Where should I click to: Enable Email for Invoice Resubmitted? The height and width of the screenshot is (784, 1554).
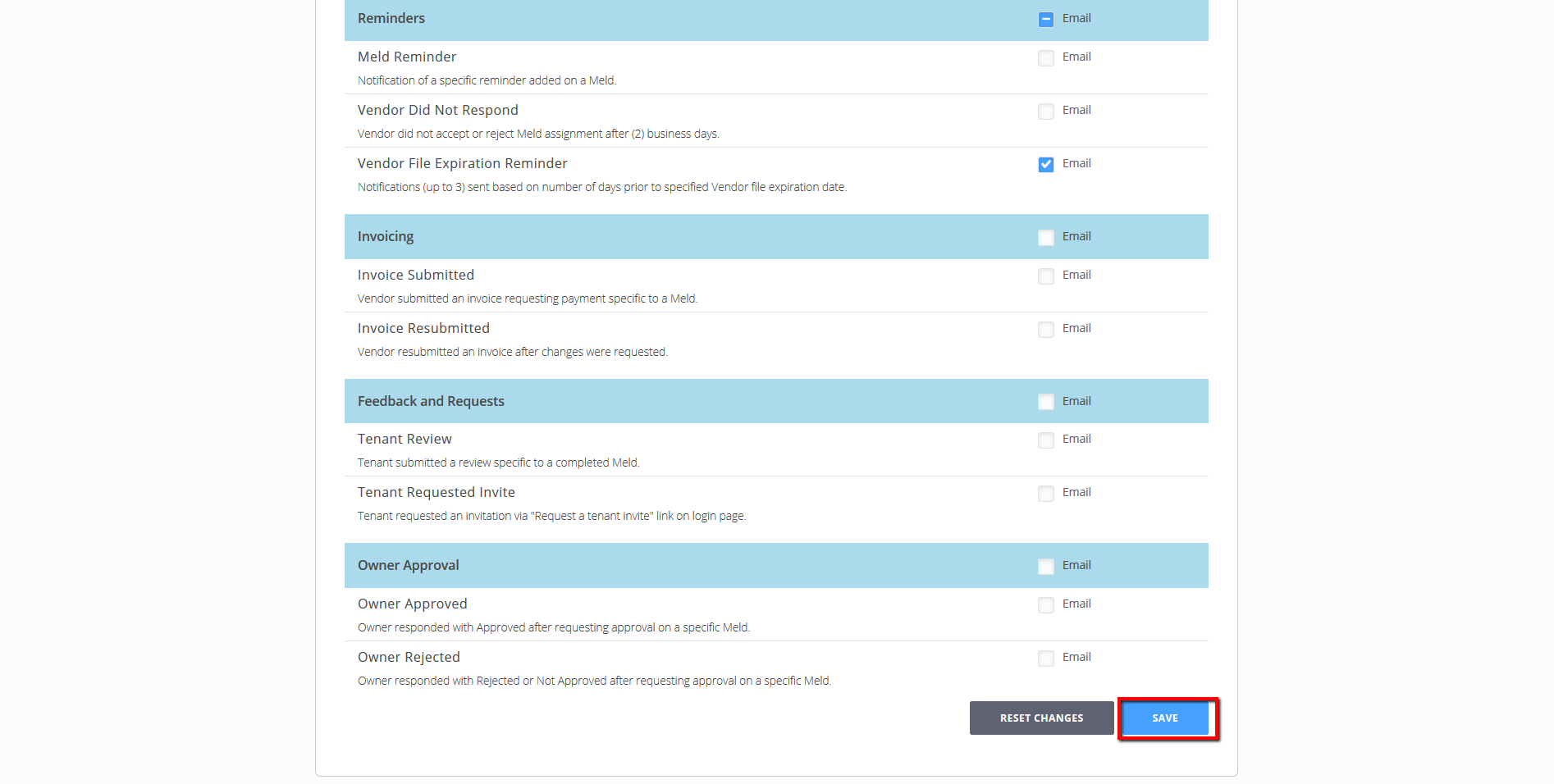tap(1045, 330)
